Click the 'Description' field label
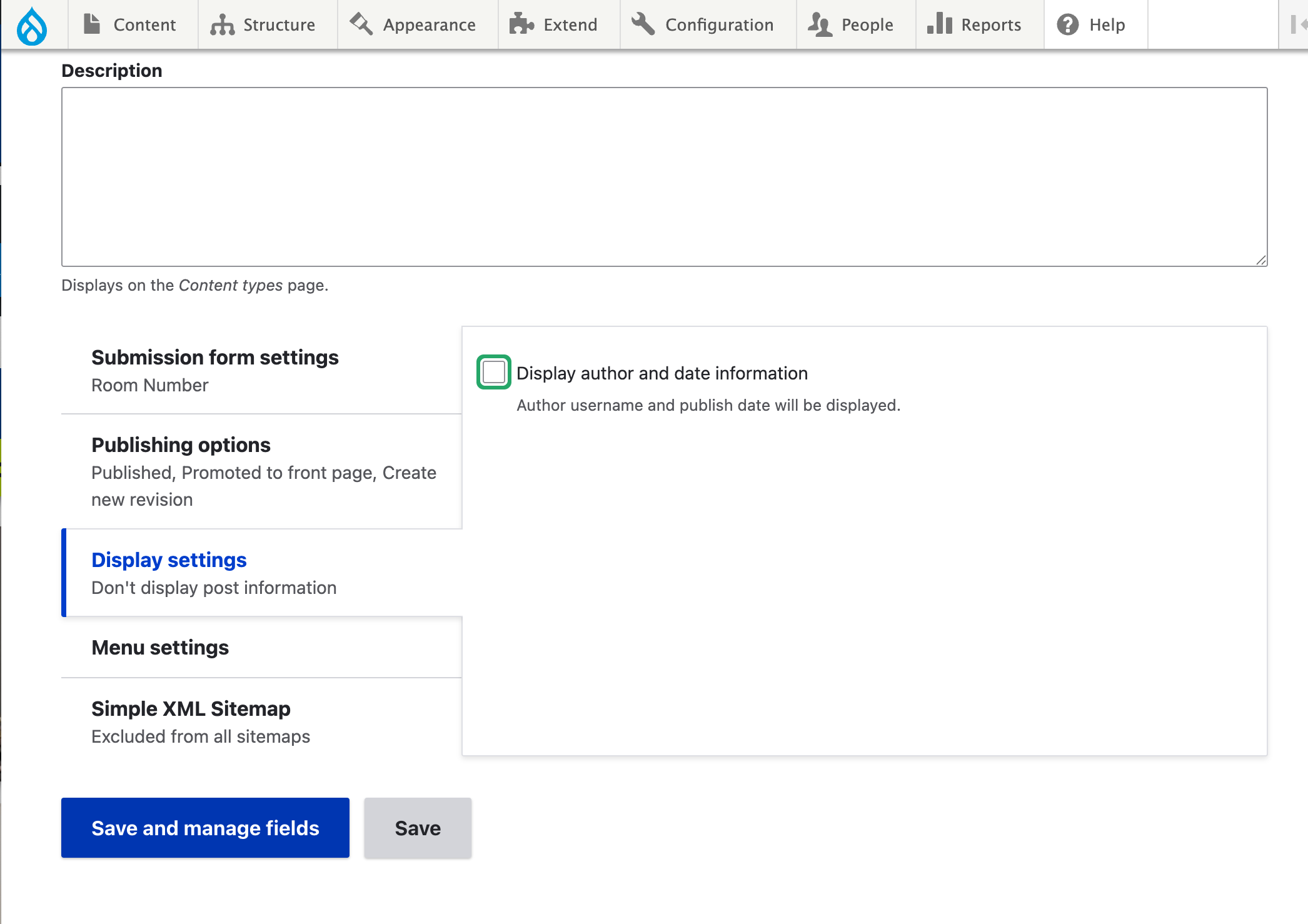 pyautogui.click(x=112, y=71)
